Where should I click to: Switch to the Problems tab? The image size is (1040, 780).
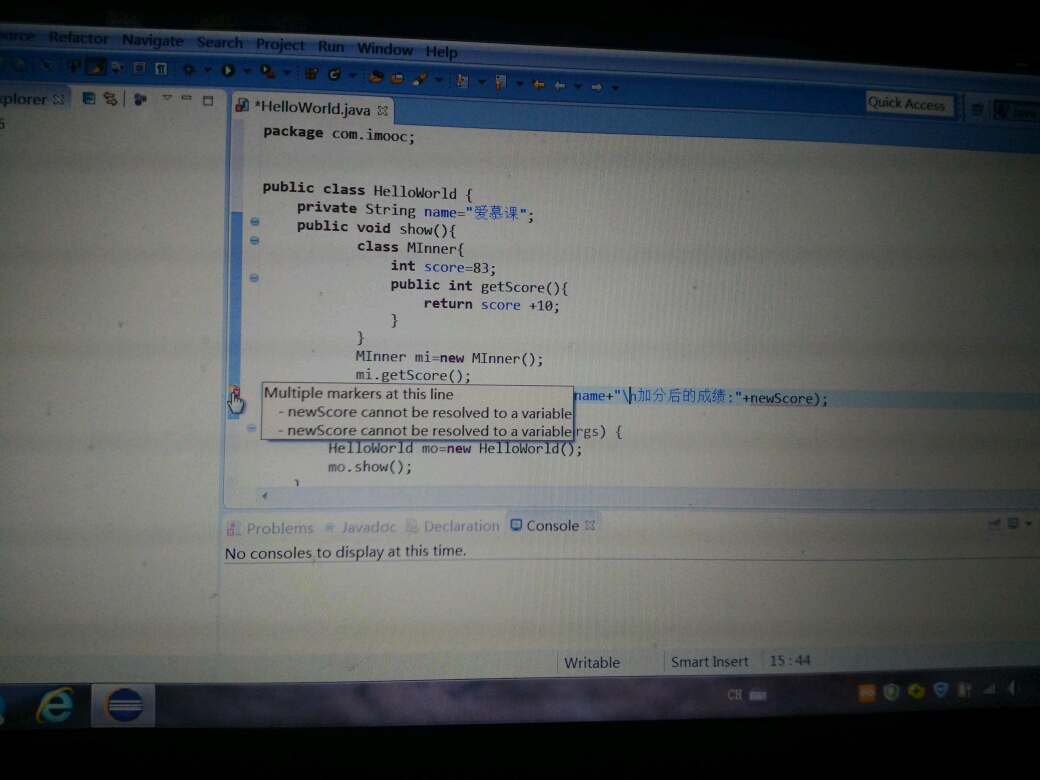270,528
